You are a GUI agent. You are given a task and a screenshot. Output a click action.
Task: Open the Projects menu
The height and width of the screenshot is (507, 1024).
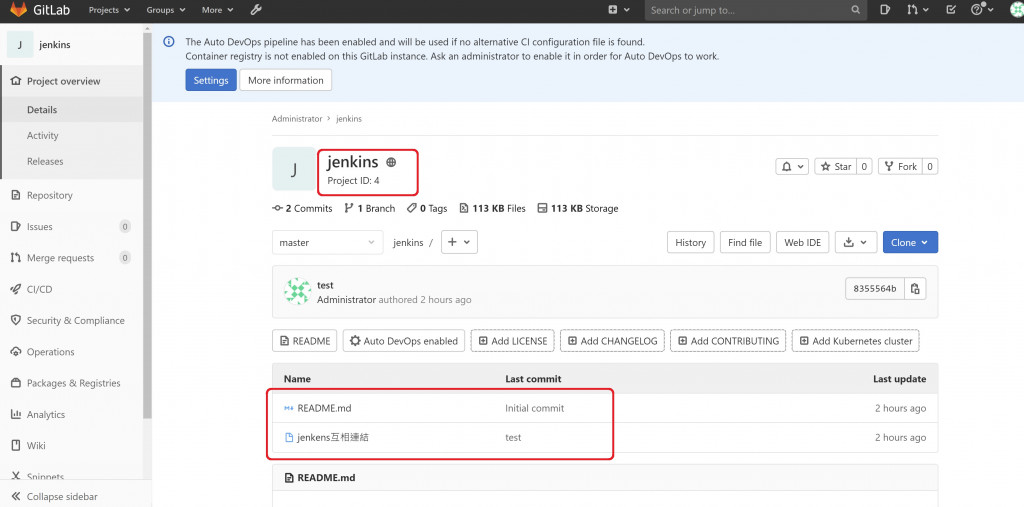(109, 10)
